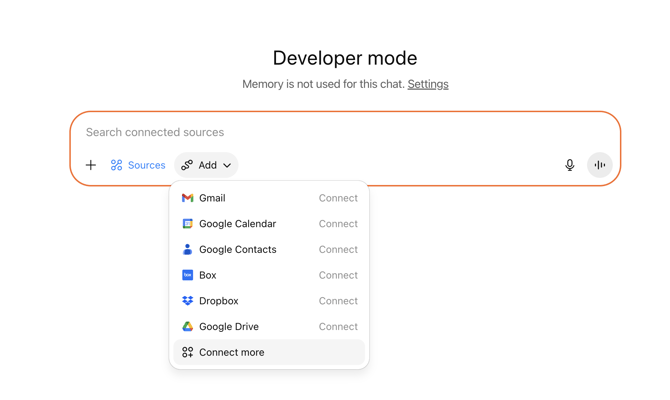Click the Google Contacts person icon
Screen dimensions: 670x400
(x=187, y=250)
